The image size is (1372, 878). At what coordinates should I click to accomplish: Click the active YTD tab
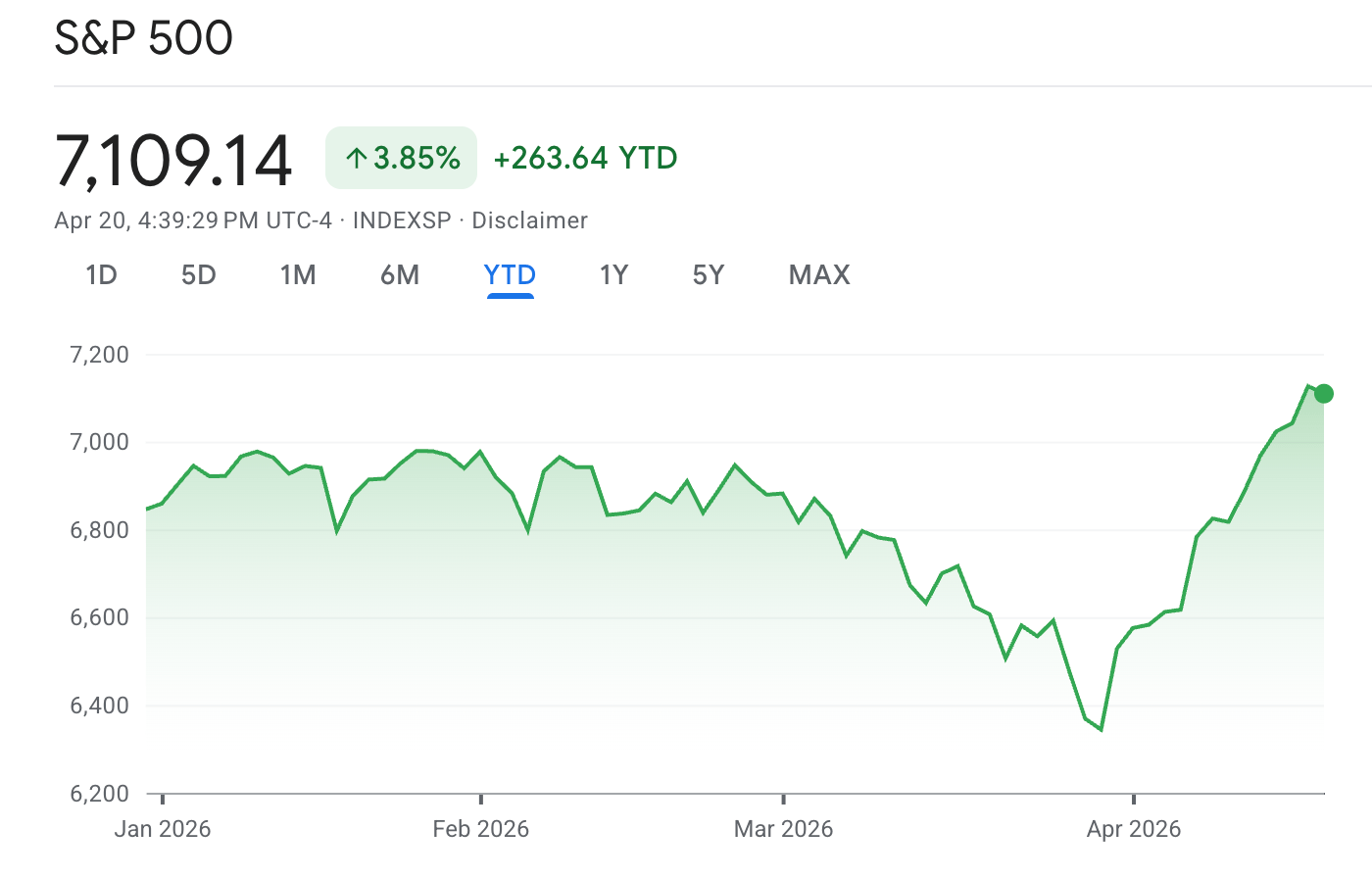[510, 275]
